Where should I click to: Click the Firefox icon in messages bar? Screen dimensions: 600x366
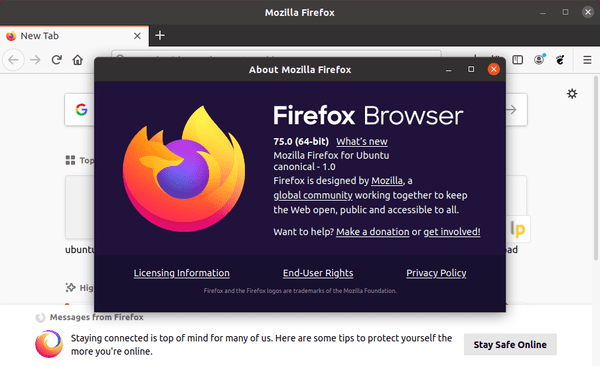pyautogui.click(x=49, y=344)
